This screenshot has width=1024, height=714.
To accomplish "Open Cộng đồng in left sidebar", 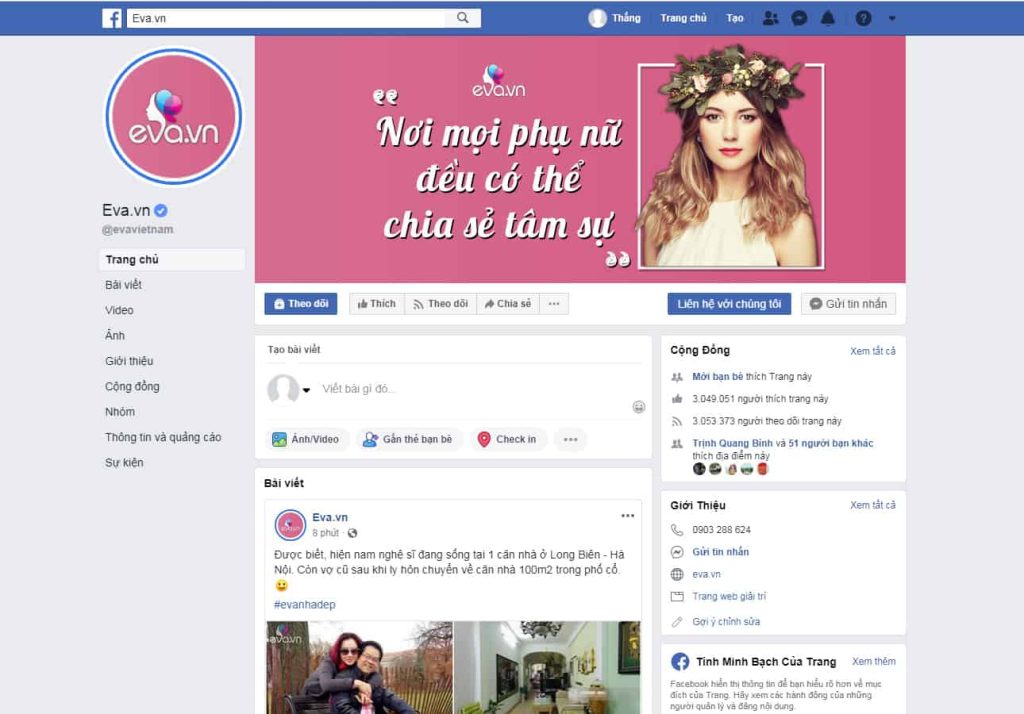I will [132, 386].
